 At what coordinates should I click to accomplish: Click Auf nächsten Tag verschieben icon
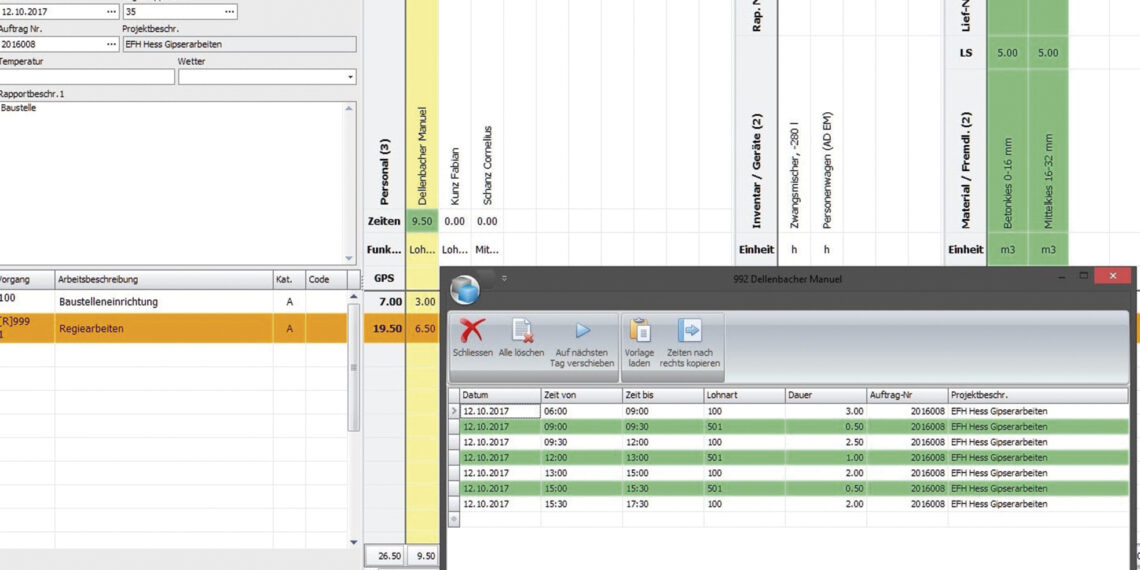[x=582, y=331]
